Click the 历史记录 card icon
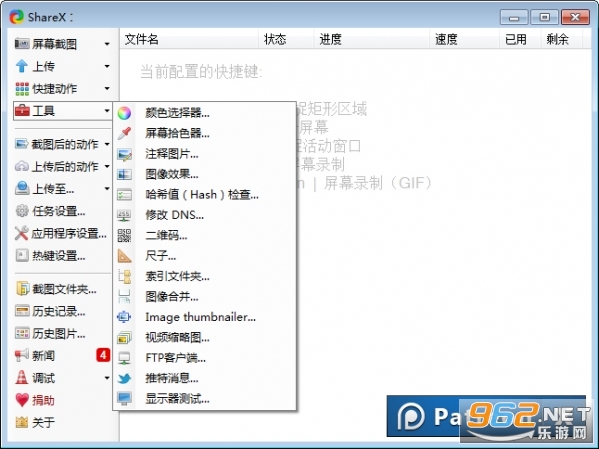Viewport: 599px width, 449px height. point(22,311)
